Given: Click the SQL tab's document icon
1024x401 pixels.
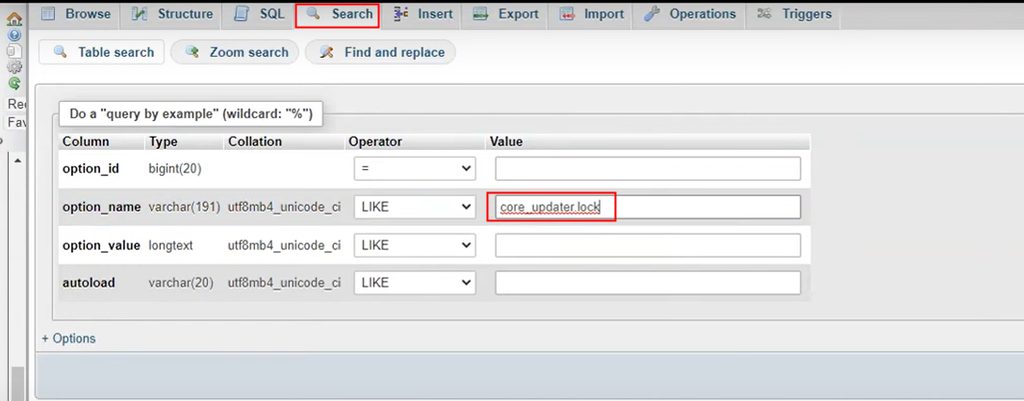Looking at the screenshot, I should click(241, 14).
